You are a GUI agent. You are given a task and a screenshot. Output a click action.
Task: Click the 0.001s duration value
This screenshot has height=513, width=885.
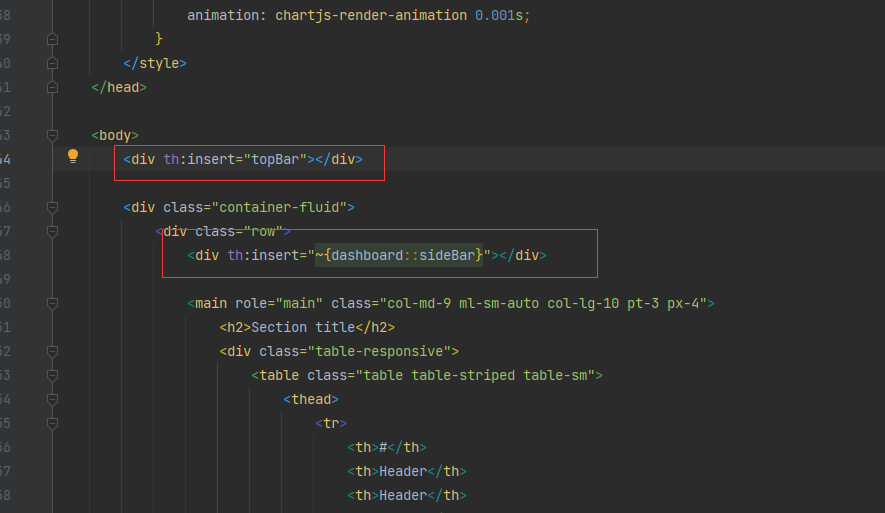tap(499, 15)
